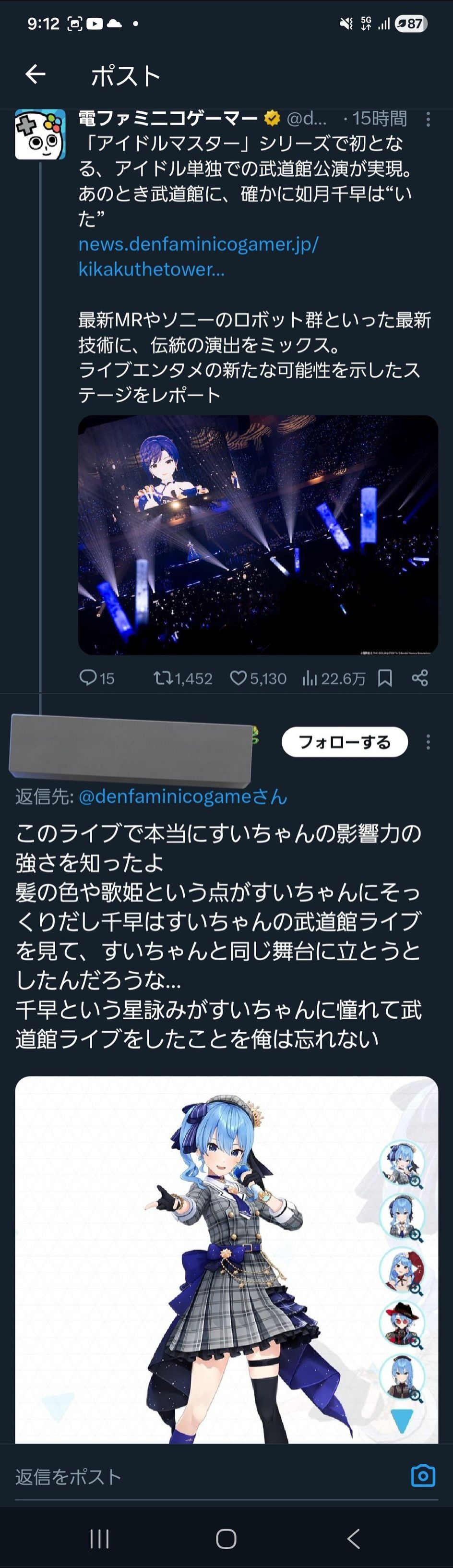Open the 電ファミニコゲーマー profile avatar
Viewport: 453px width, 1568px height.
pos(40,134)
